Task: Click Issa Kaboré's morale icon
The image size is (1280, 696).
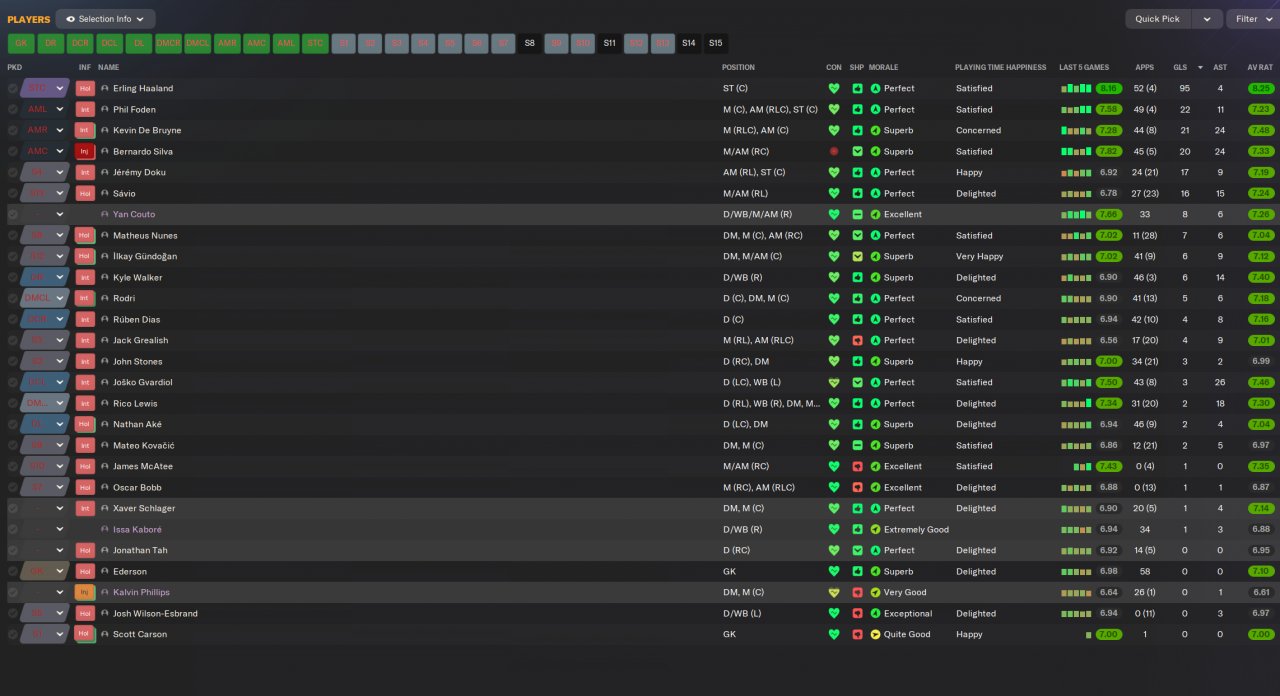Action: pos(875,529)
